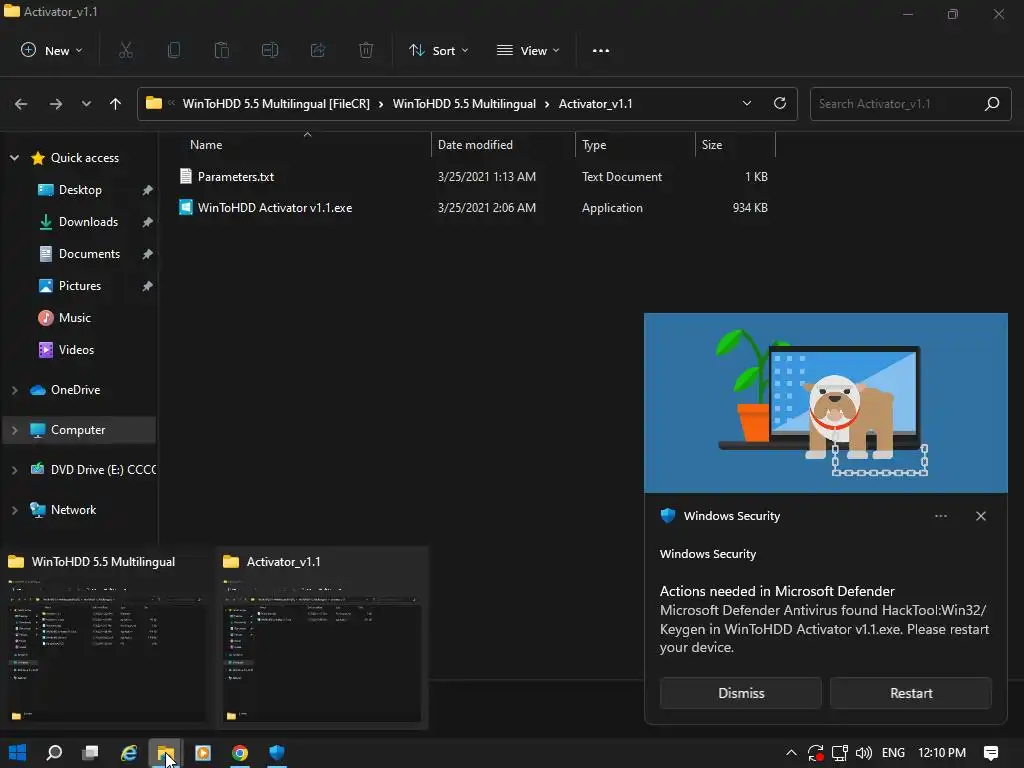Go forward with the right arrow
Image resolution: width=1024 pixels, height=768 pixels.
(56, 104)
